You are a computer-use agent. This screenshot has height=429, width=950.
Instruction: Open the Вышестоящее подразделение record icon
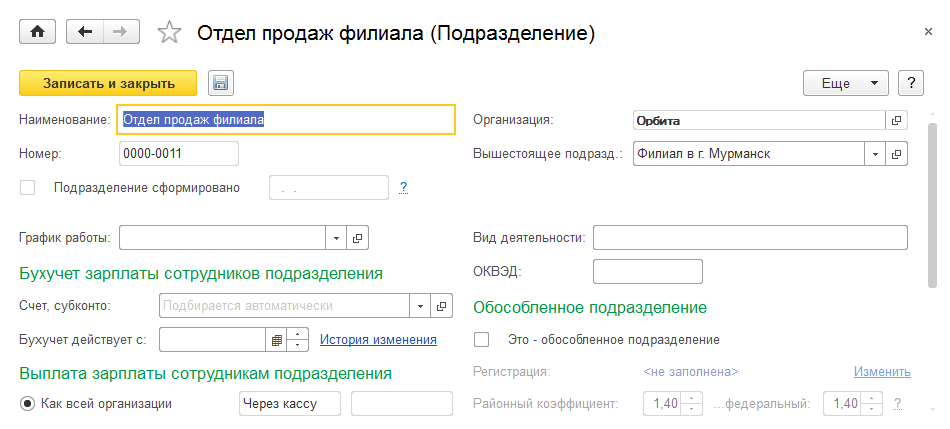896,154
